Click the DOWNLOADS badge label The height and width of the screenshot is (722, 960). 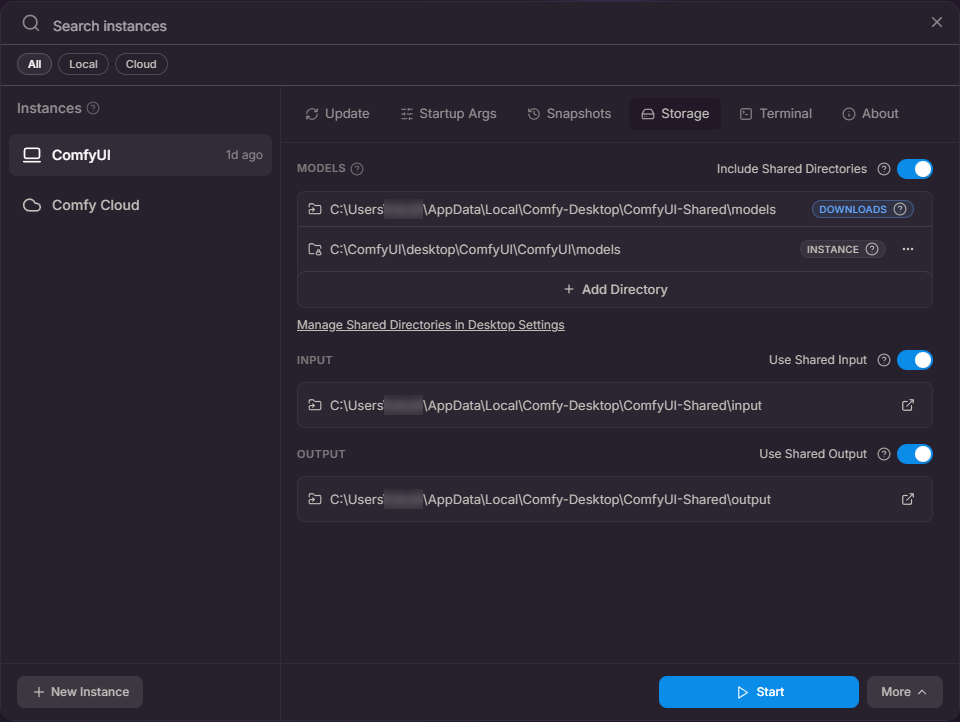point(852,209)
